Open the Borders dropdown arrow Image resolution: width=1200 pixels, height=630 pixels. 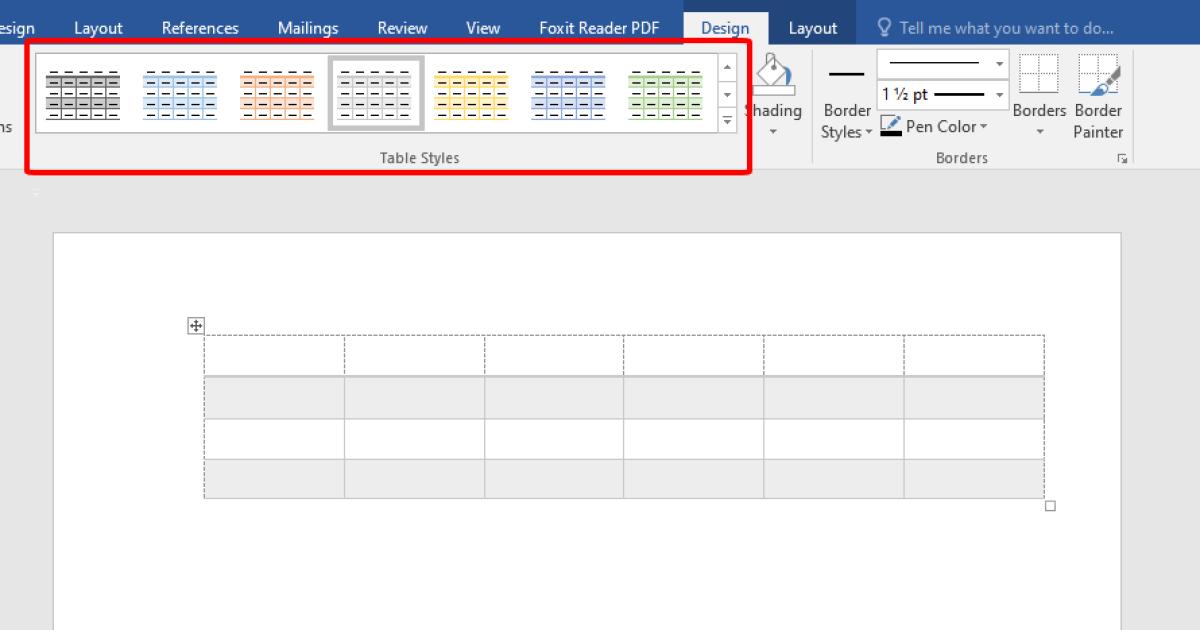coord(1039,132)
